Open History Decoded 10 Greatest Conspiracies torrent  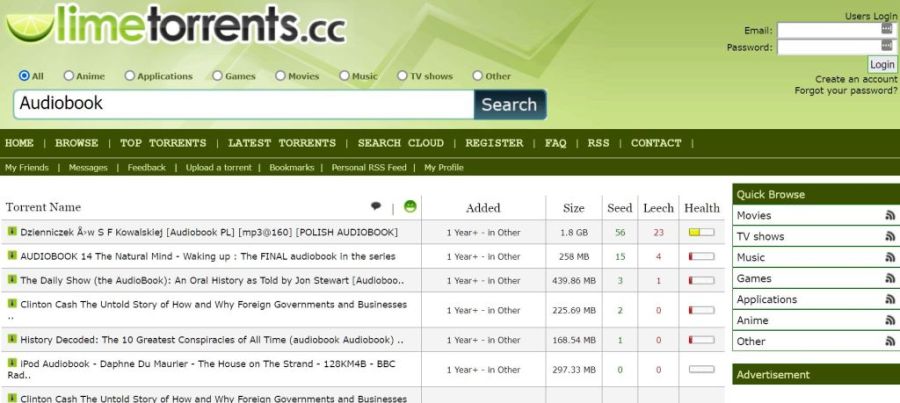pos(212,340)
